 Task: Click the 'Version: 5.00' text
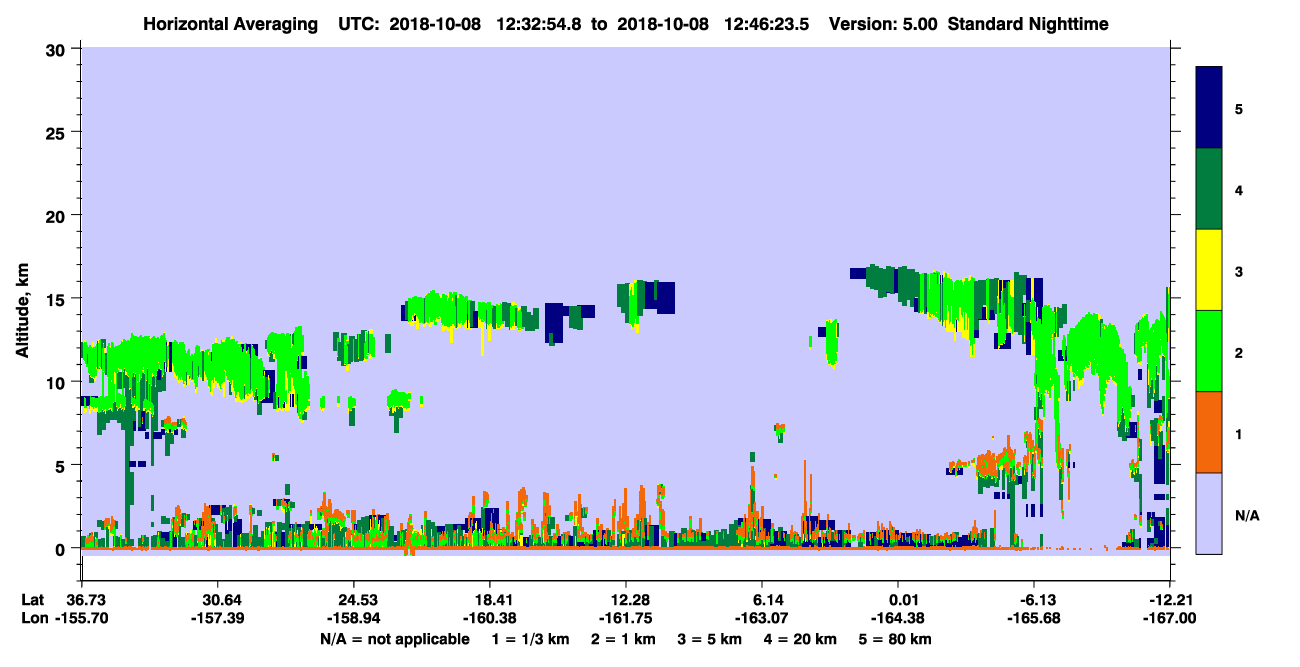(883, 23)
